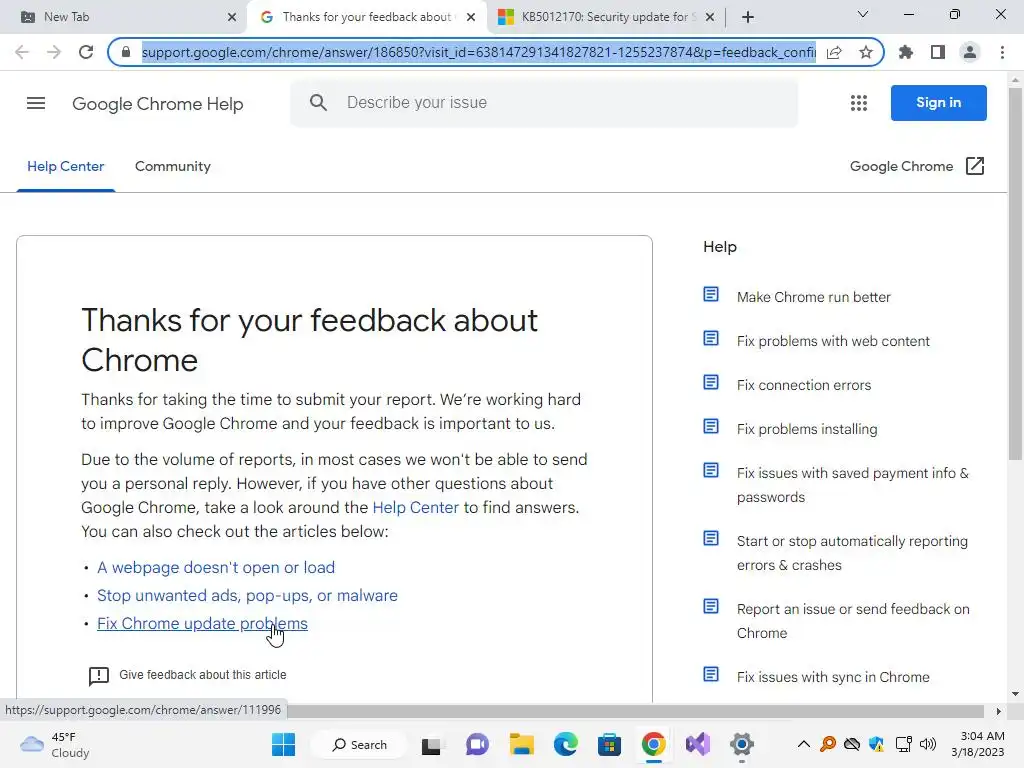Open the Chrome profile avatar icon
The width and height of the screenshot is (1024, 768).
pyautogui.click(x=970, y=52)
